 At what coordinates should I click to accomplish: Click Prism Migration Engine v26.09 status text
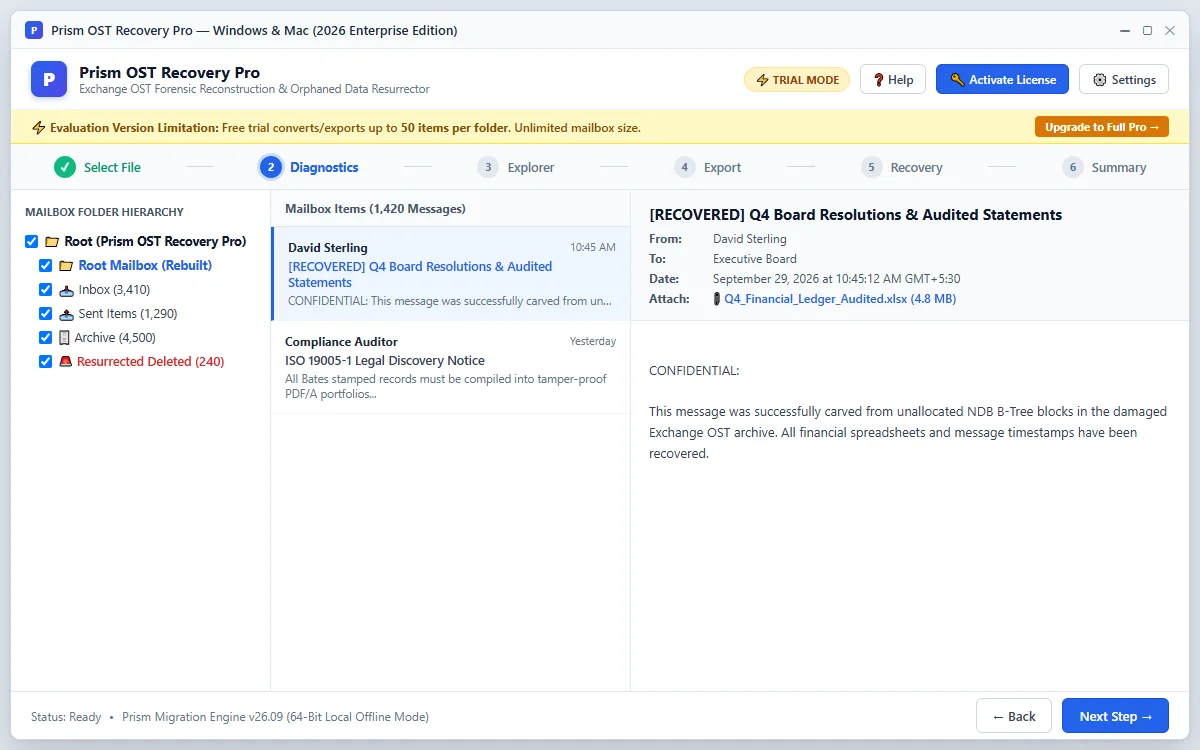(x=275, y=717)
